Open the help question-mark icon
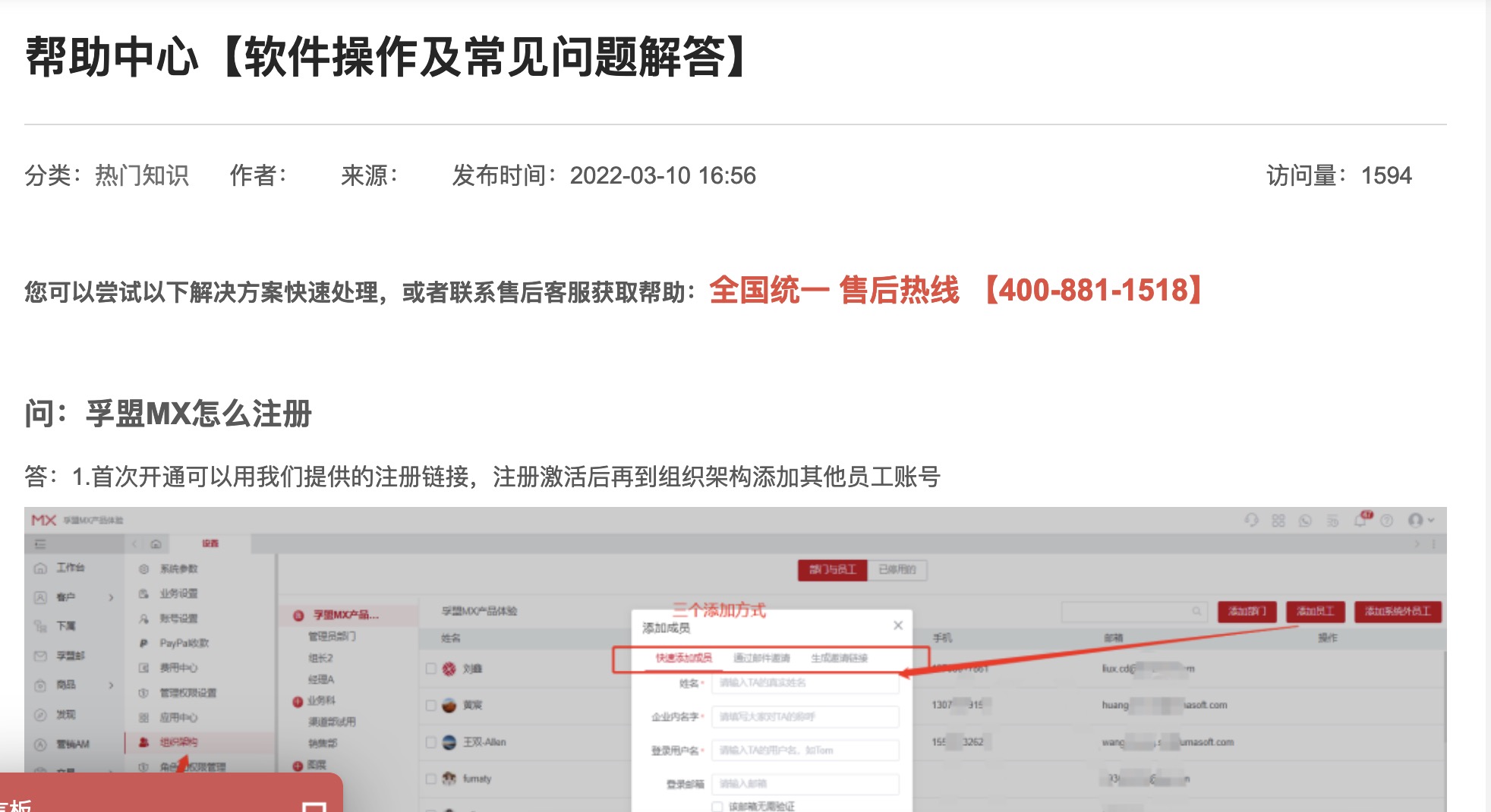 (1386, 521)
